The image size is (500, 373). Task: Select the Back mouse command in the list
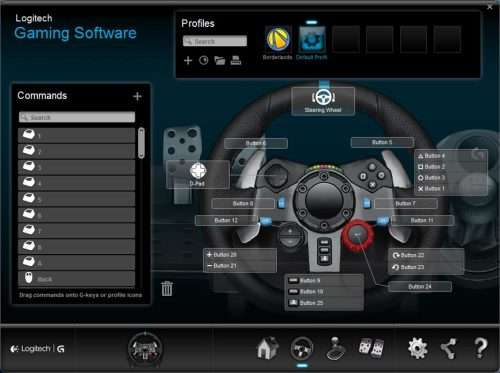point(77,279)
